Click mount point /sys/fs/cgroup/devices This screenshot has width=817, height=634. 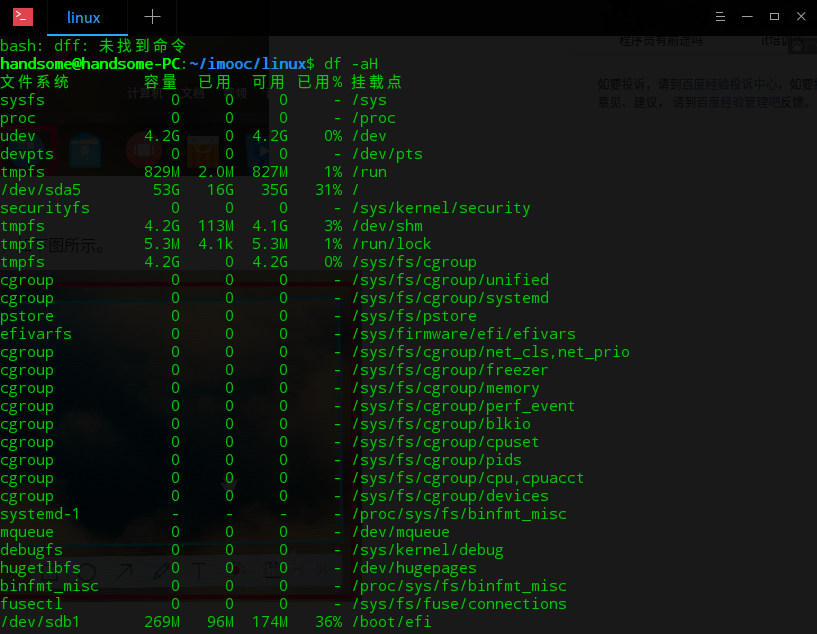coord(450,496)
